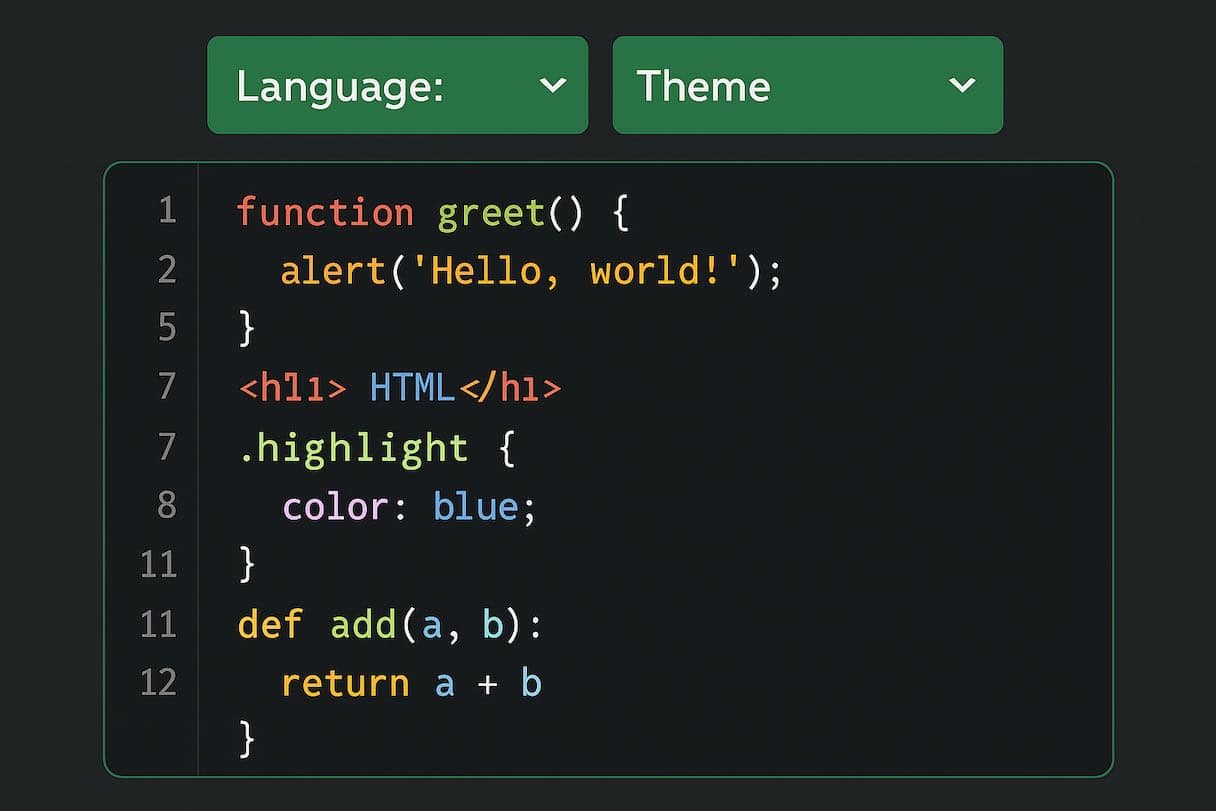1216x811 pixels.
Task: Click line number 5 in the gutter
Action: (167, 328)
